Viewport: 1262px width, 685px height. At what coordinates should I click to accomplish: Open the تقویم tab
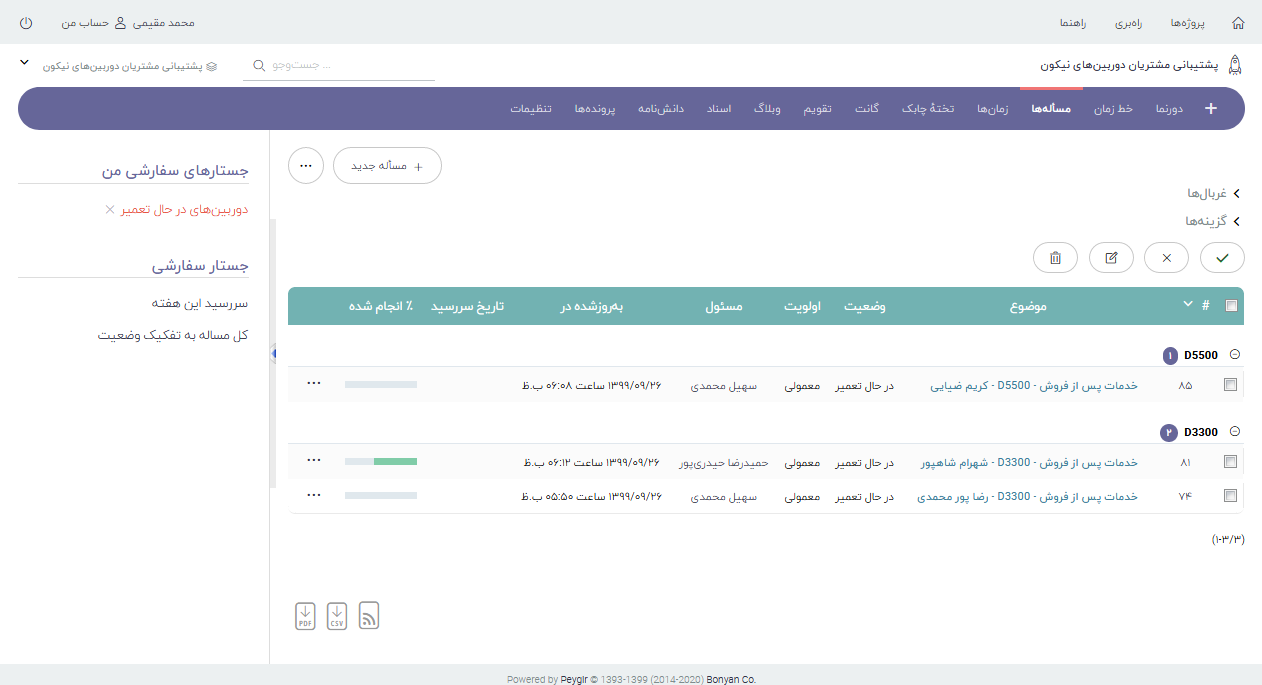[x=817, y=108]
